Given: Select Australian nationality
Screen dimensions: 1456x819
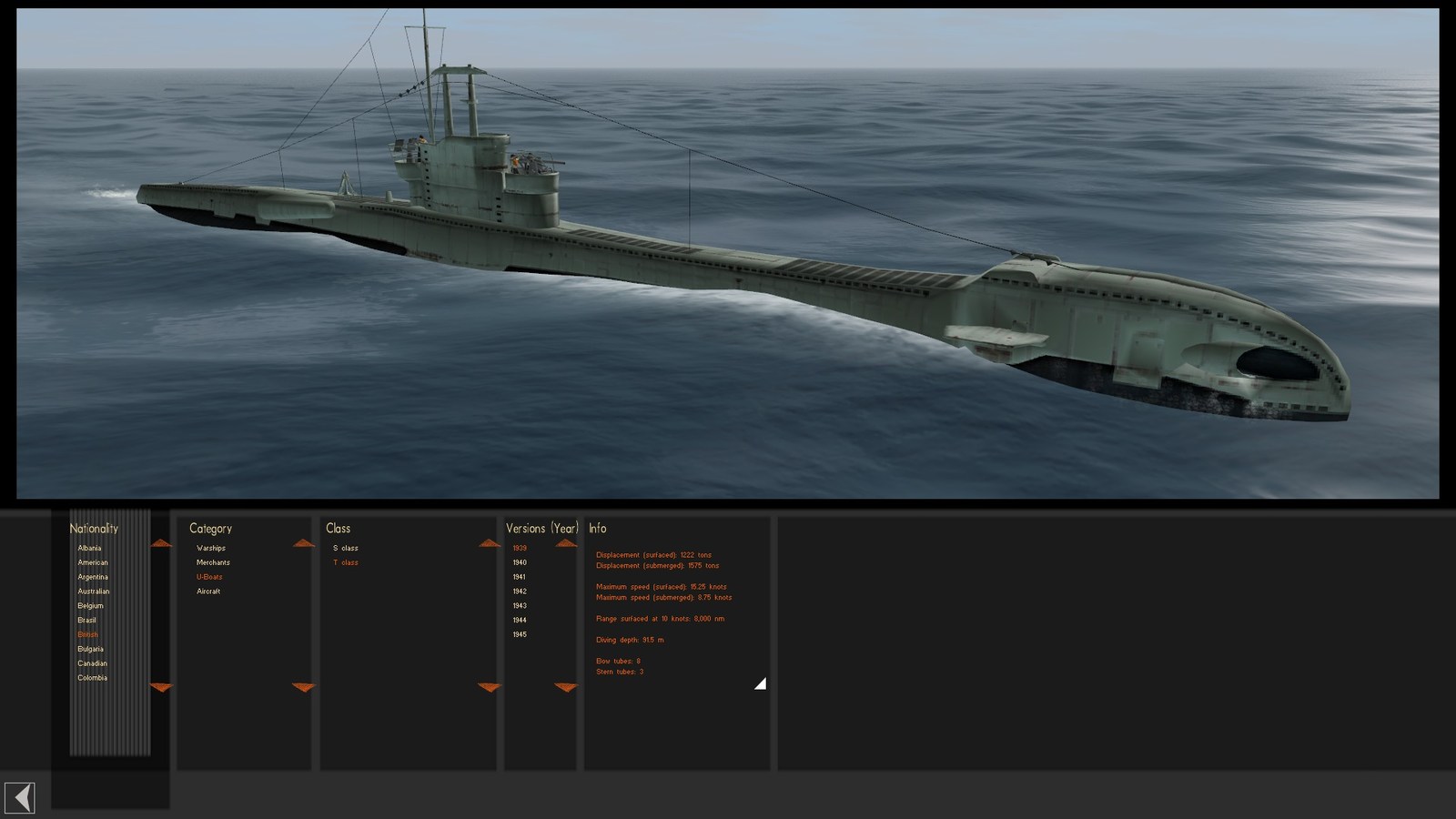Looking at the screenshot, I should click(94, 591).
